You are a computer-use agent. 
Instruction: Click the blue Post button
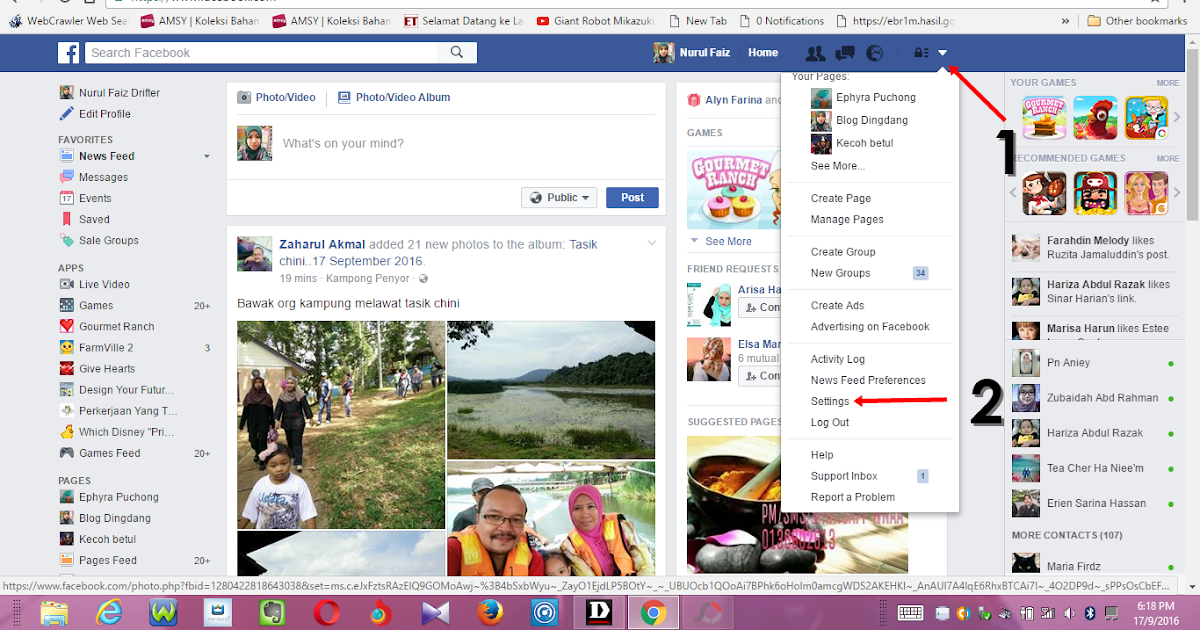click(632, 198)
